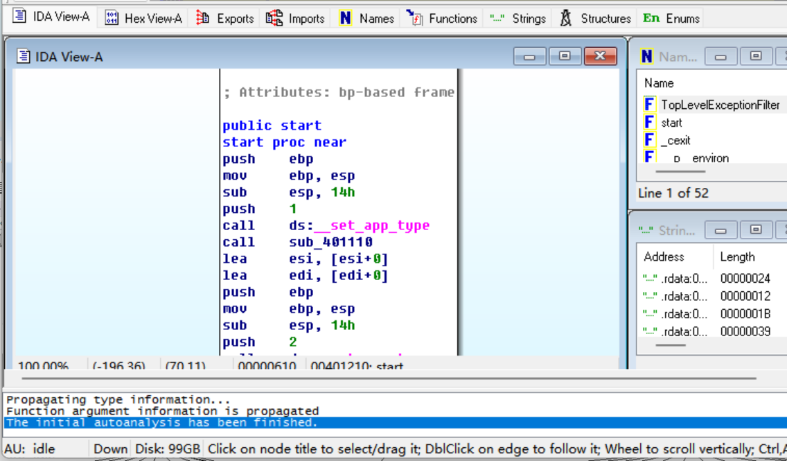This screenshot has height=461, width=788.
Task: Click the F icon beside _cexit
Action: pos(649,139)
